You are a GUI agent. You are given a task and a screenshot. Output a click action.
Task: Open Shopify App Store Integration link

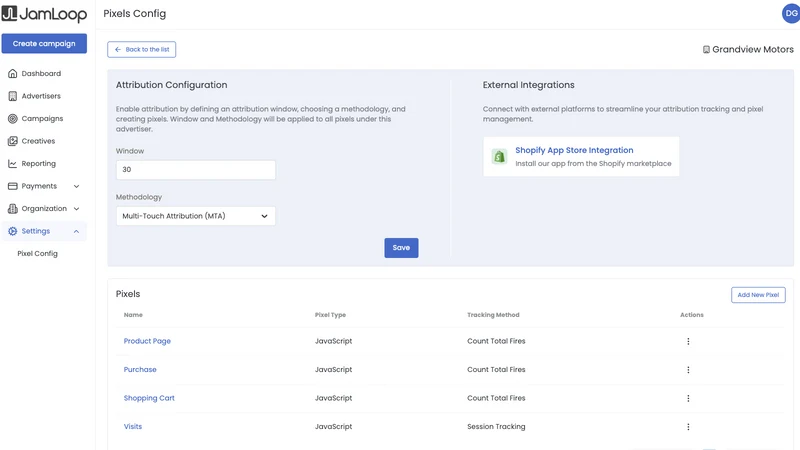[574, 150]
